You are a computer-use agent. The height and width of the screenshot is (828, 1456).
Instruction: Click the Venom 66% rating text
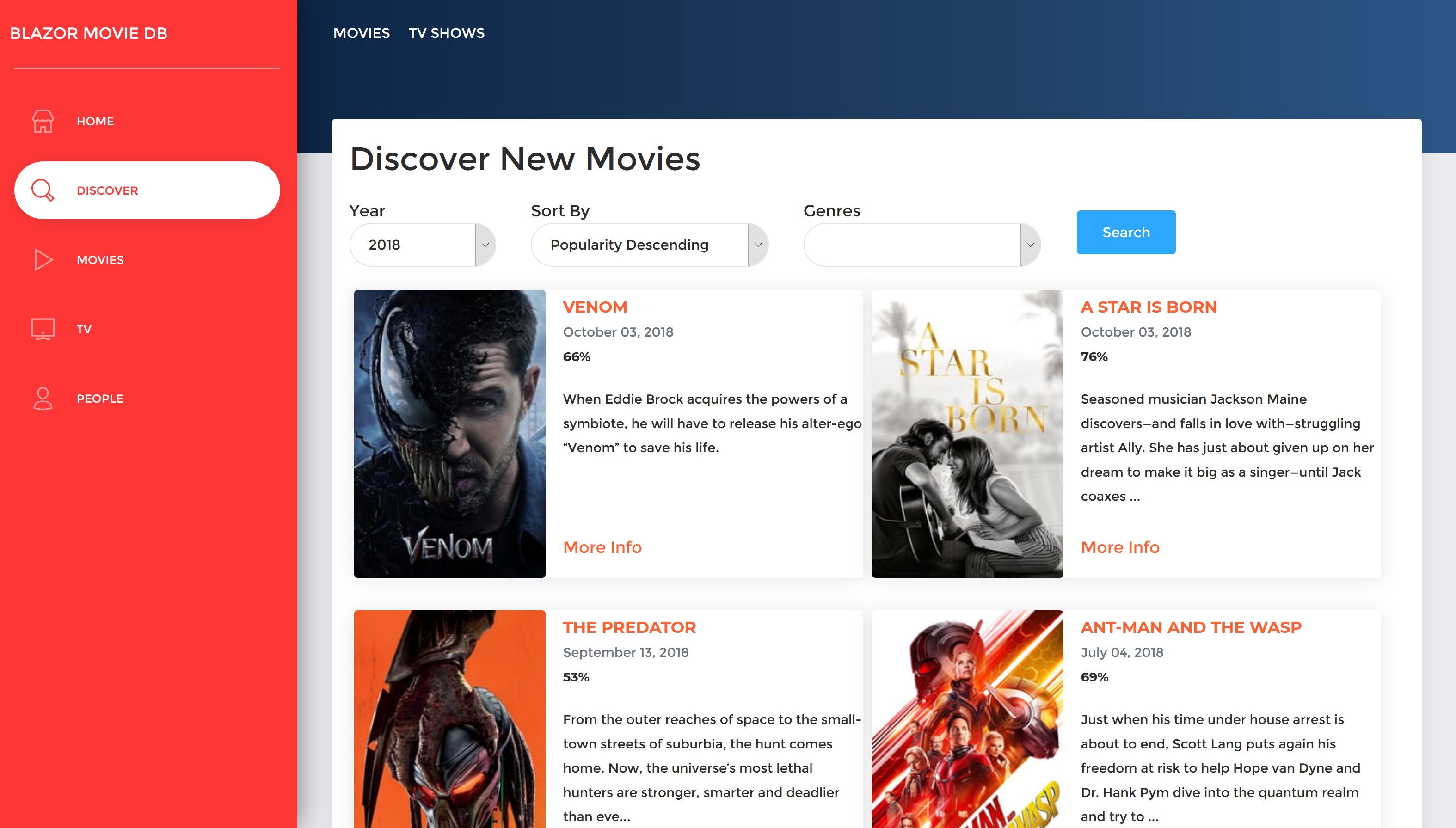[577, 356]
